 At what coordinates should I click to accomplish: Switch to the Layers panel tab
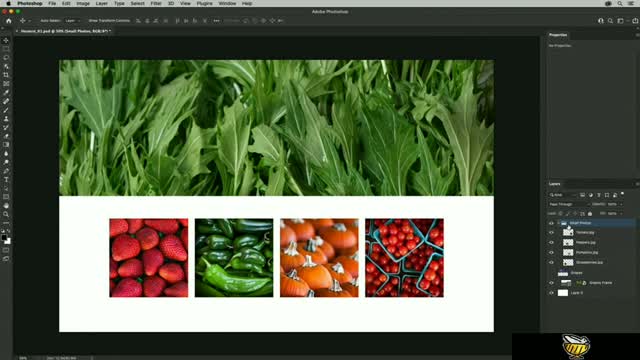[x=554, y=184]
